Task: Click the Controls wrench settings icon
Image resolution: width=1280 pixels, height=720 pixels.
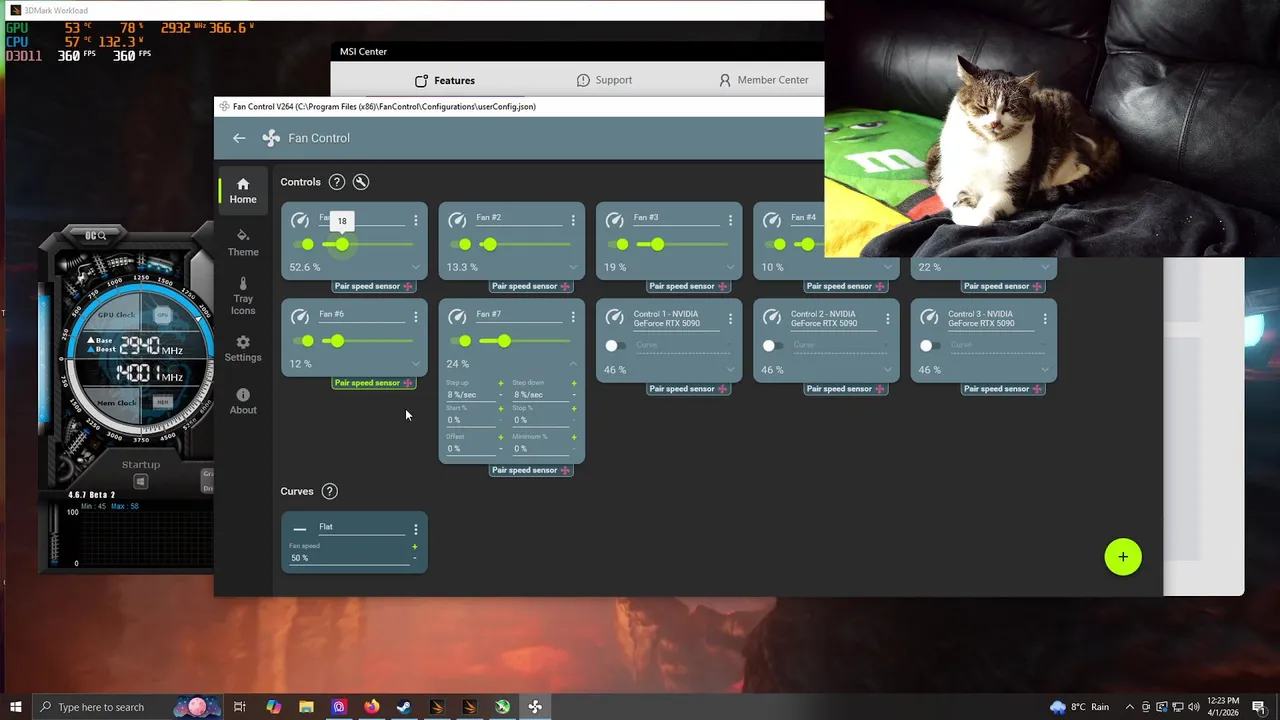Action: click(x=361, y=182)
